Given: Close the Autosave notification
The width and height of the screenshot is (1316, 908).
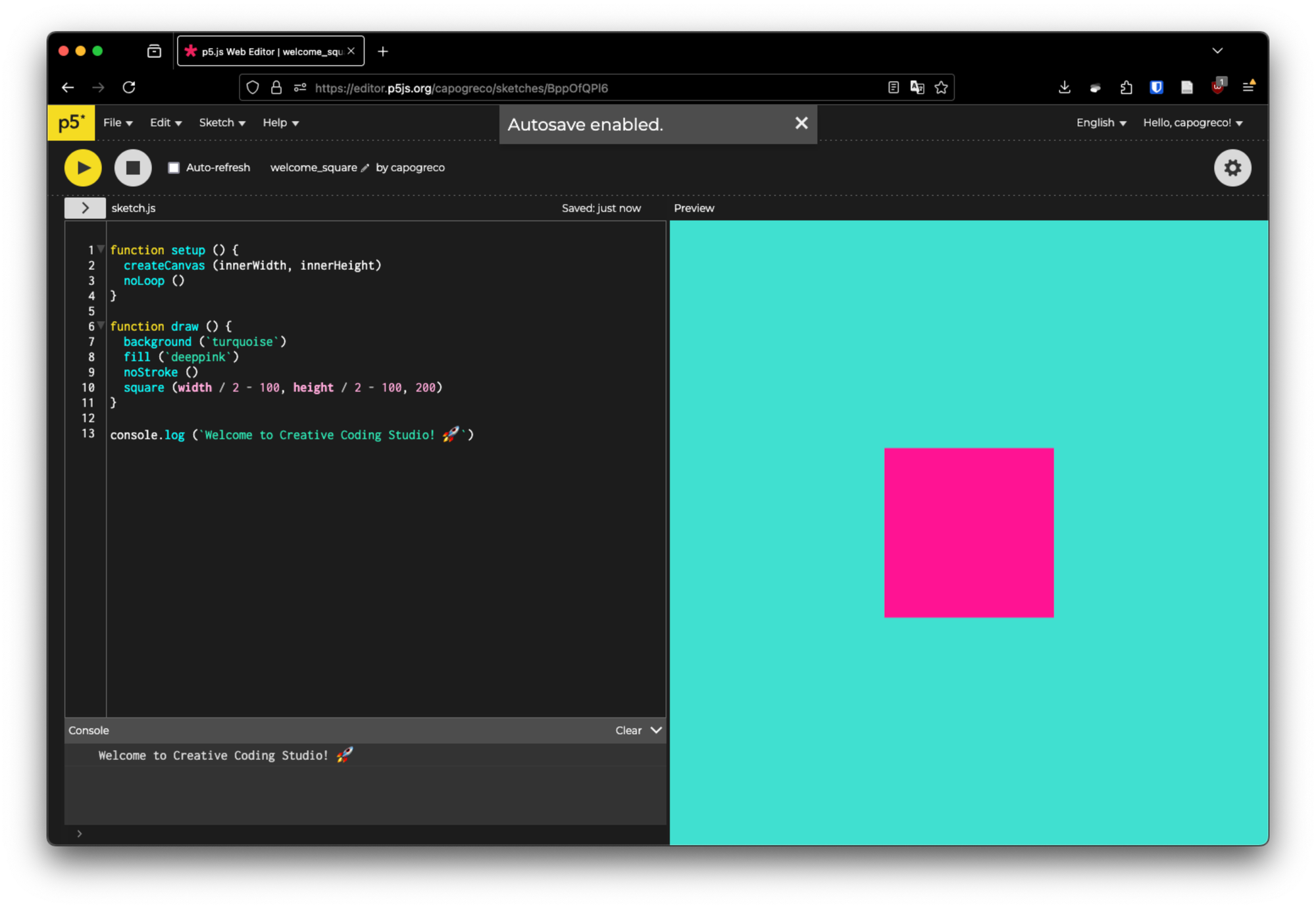Looking at the screenshot, I should (x=801, y=123).
